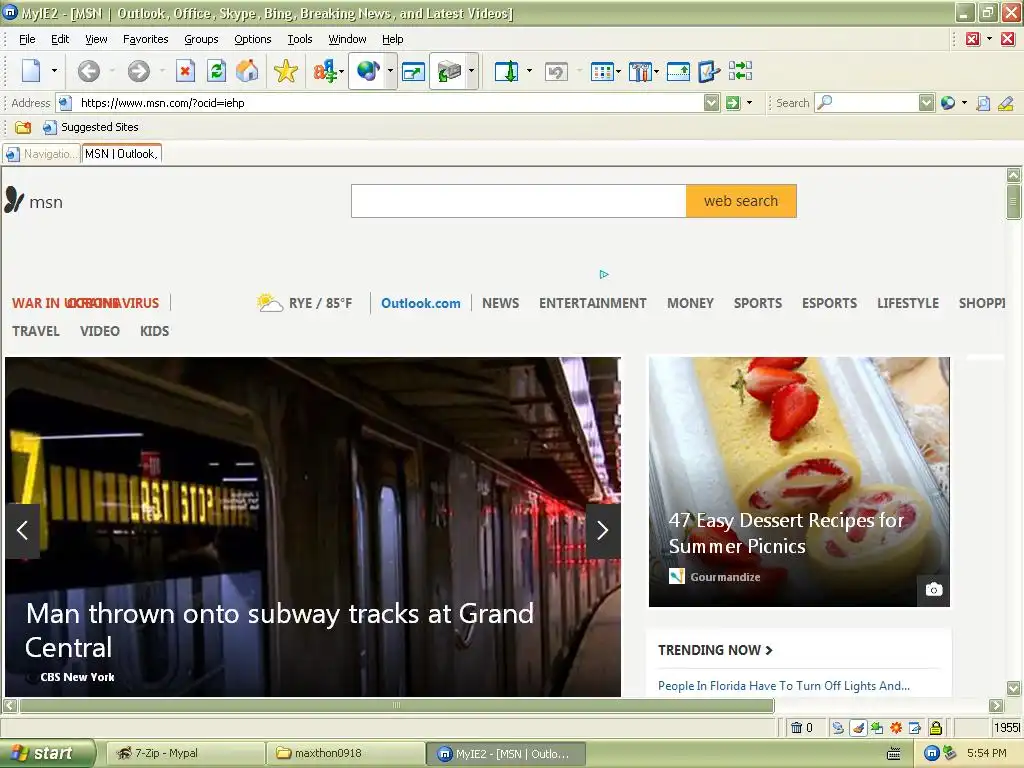Click the full screen window icon
The width and height of the screenshot is (1024, 768).
tap(413, 71)
